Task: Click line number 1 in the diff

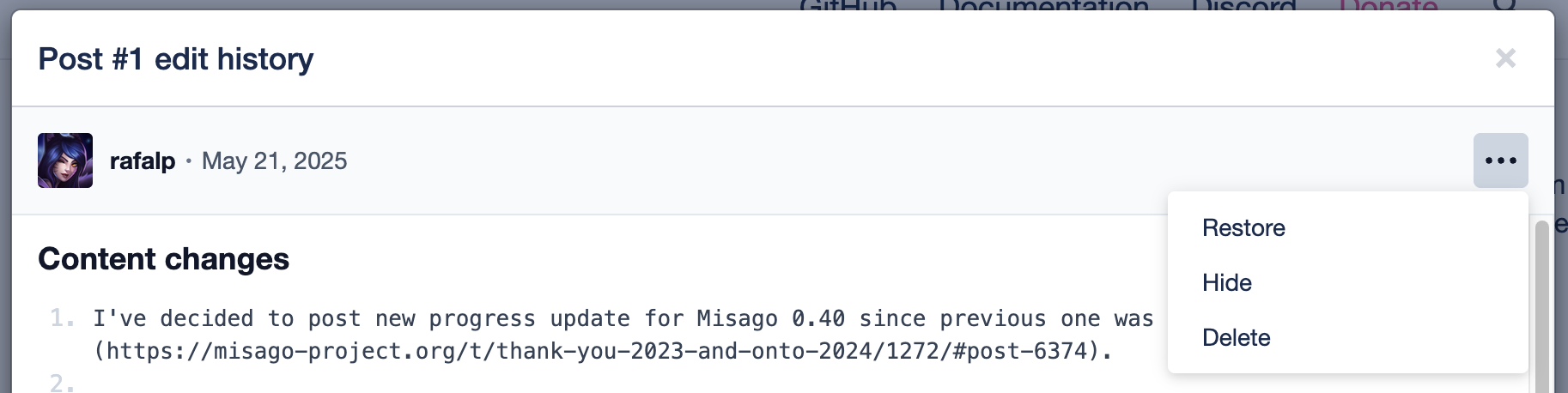Action: pos(62,318)
